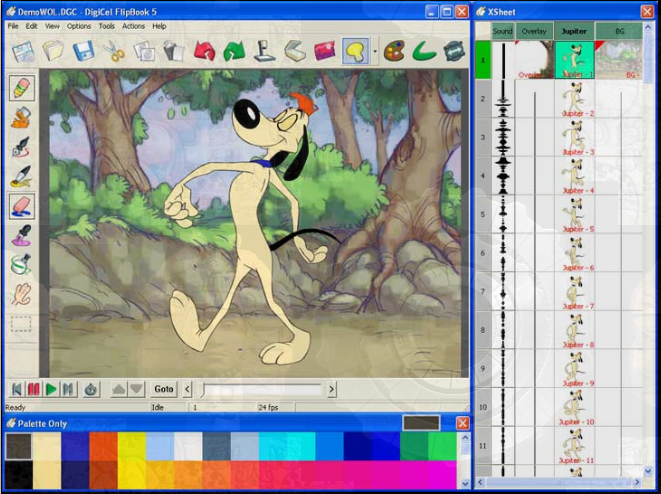Open the Help menu

[x=159, y=26]
